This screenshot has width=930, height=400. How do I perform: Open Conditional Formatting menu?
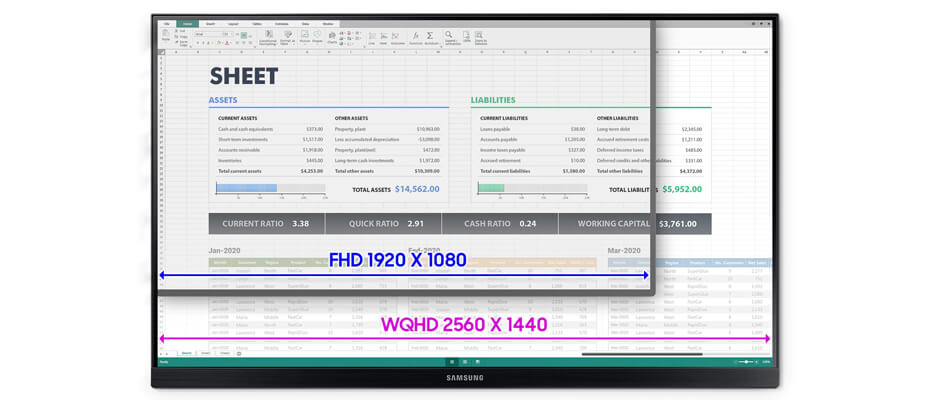point(269,36)
